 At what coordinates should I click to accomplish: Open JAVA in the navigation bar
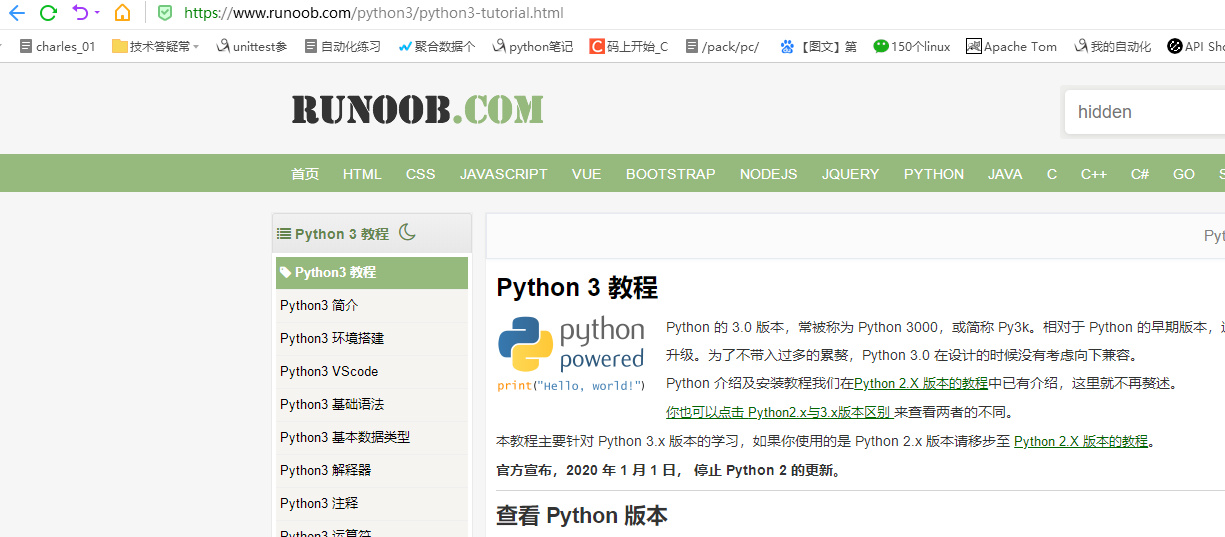1005,174
